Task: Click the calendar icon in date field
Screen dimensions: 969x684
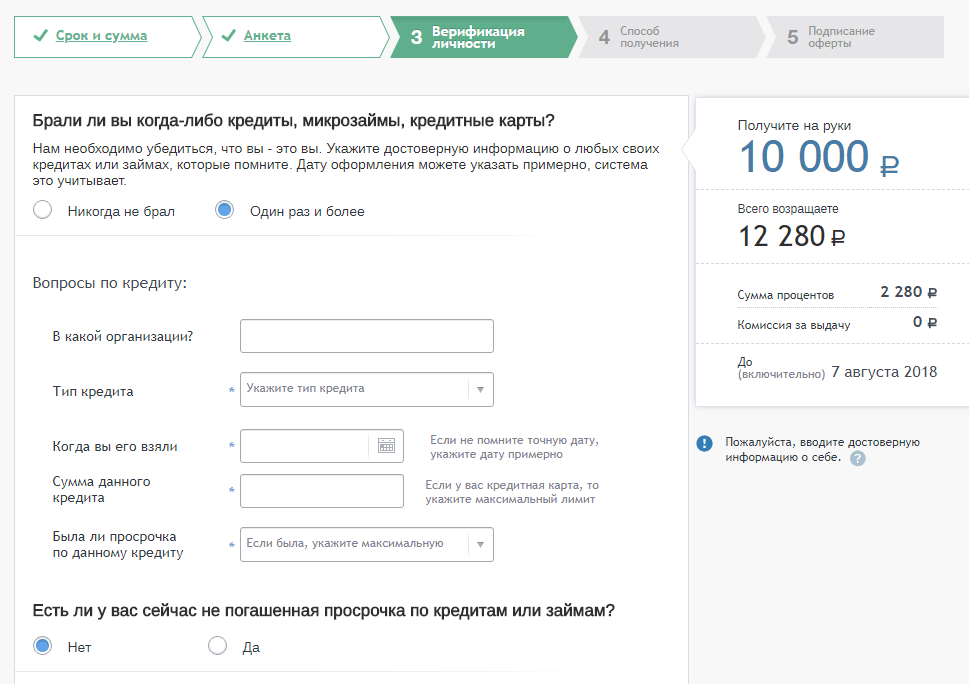Action: click(386, 446)
